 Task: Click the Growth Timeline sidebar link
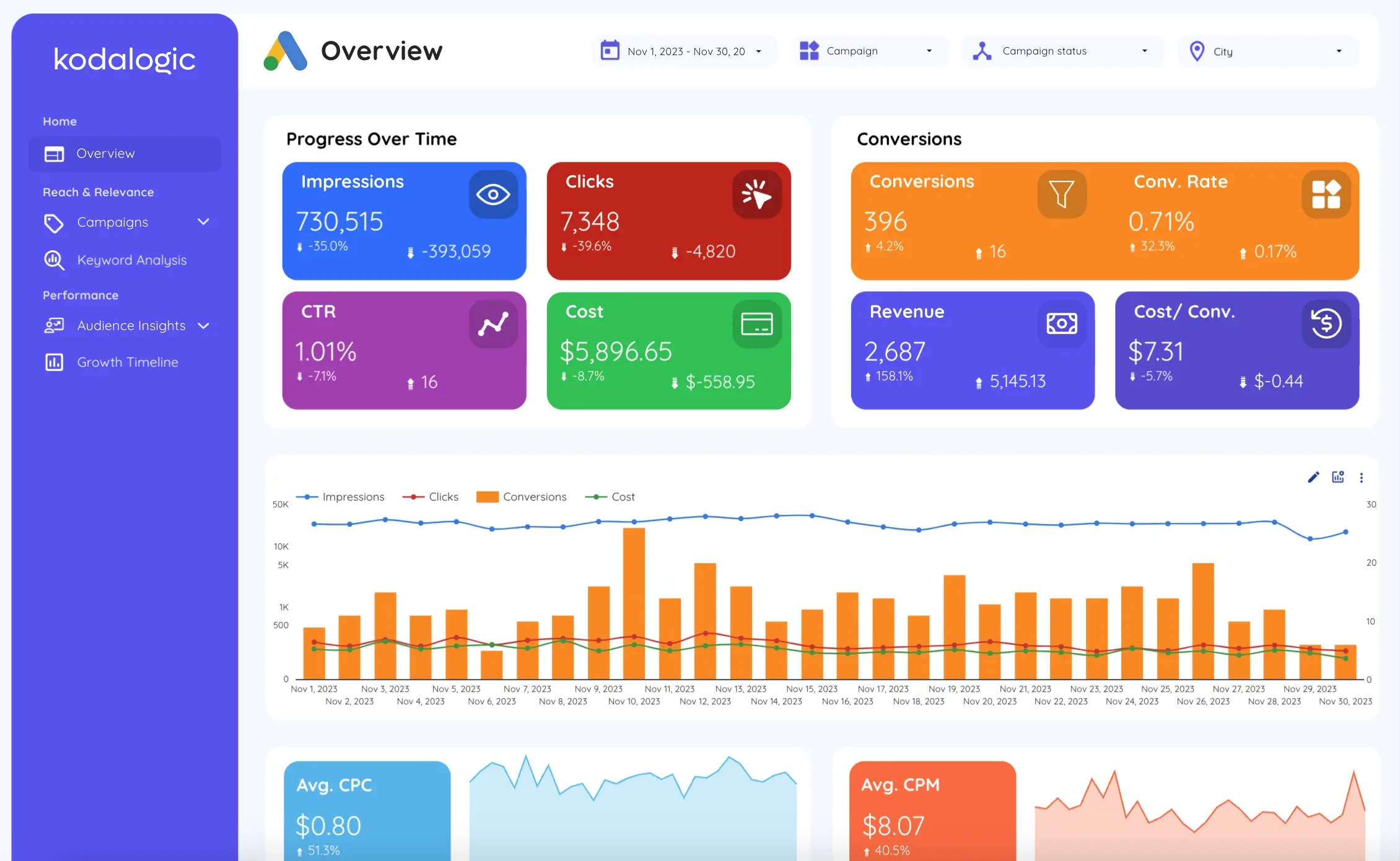[x=128, y=362]
